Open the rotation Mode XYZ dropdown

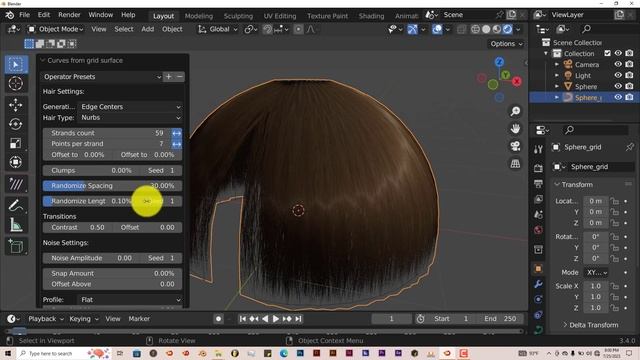tap(597, 272)
